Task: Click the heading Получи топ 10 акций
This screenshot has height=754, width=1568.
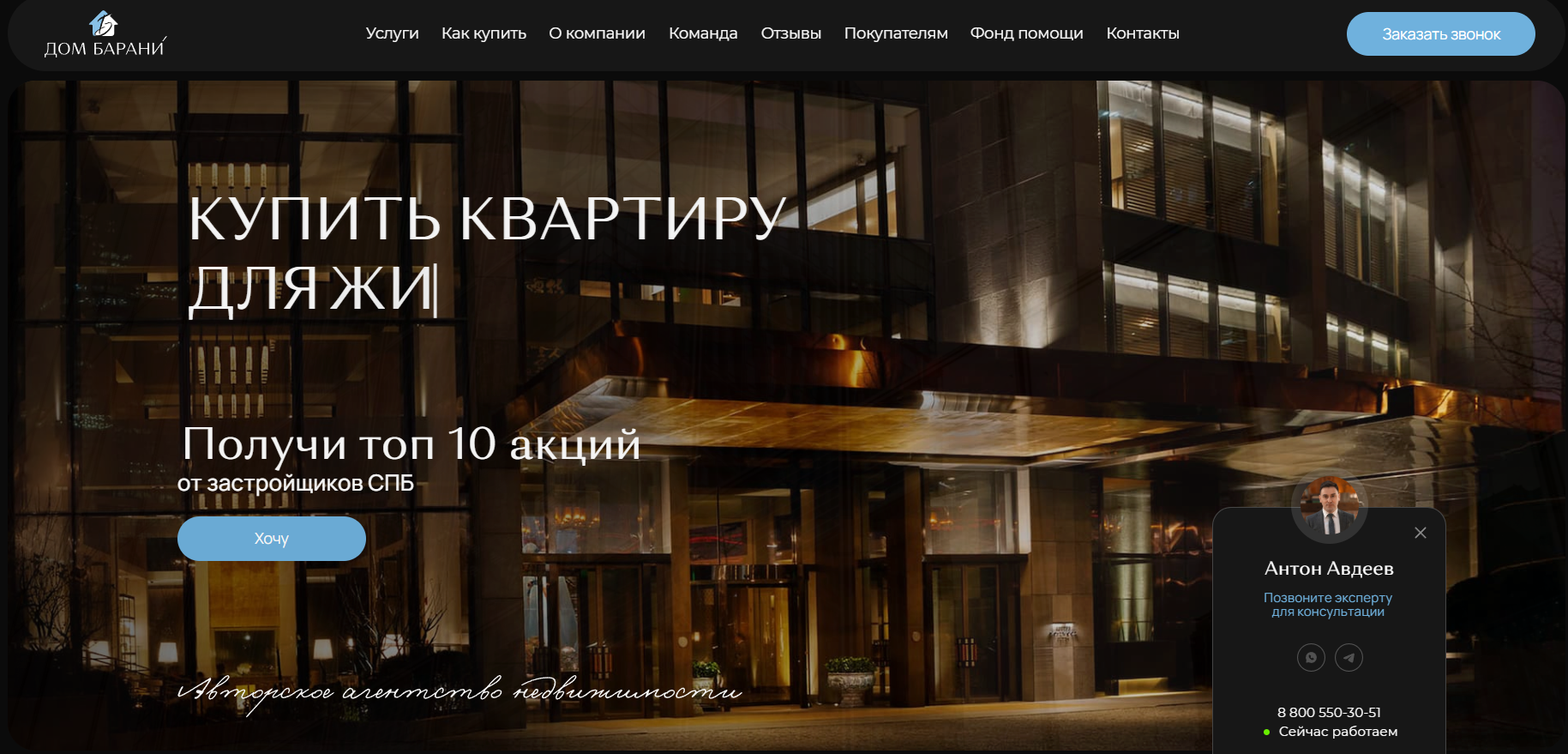Action: [x=412, y=443]
